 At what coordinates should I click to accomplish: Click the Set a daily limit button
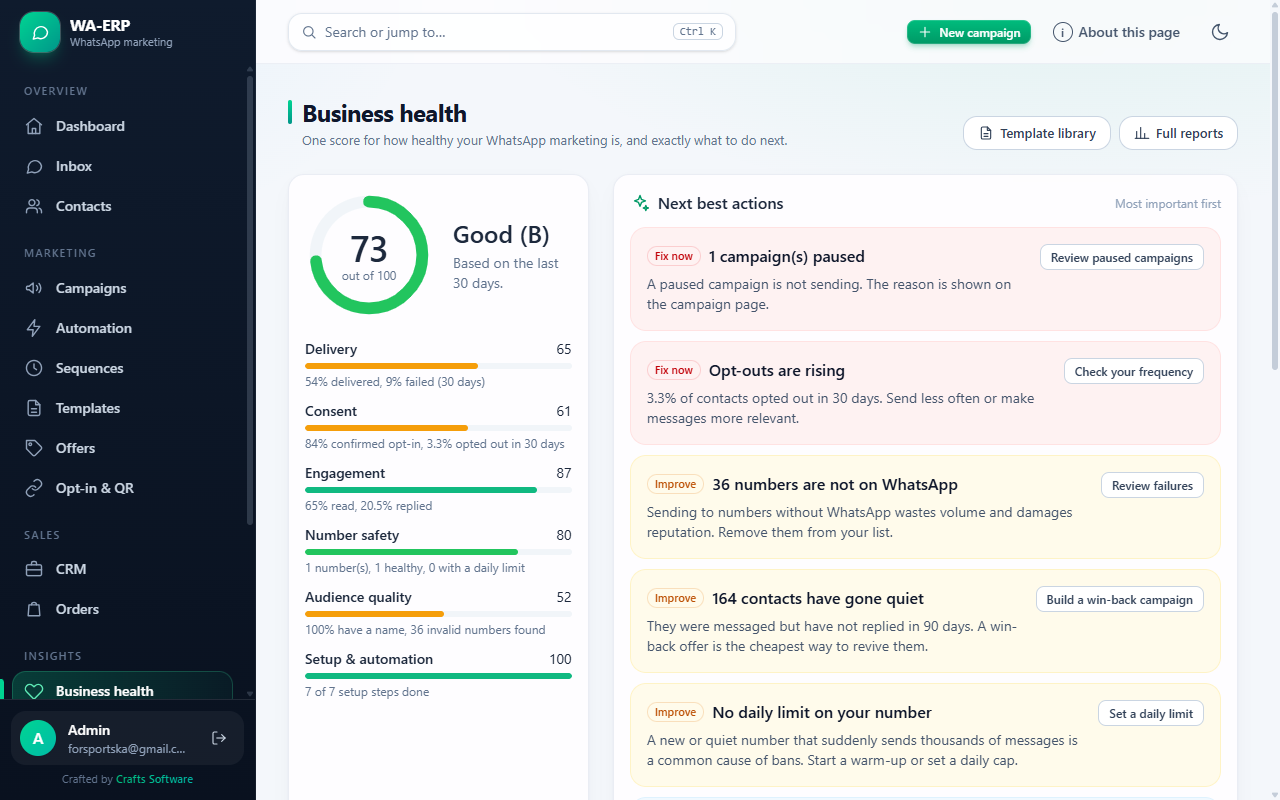(1151, 713)
